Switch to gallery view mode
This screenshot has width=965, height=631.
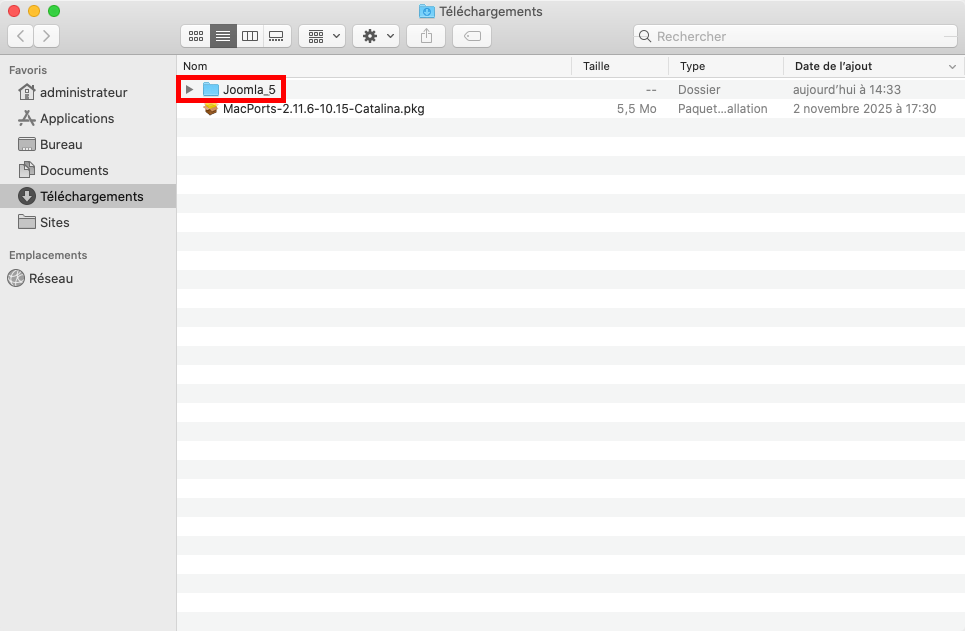coord(277,36)
